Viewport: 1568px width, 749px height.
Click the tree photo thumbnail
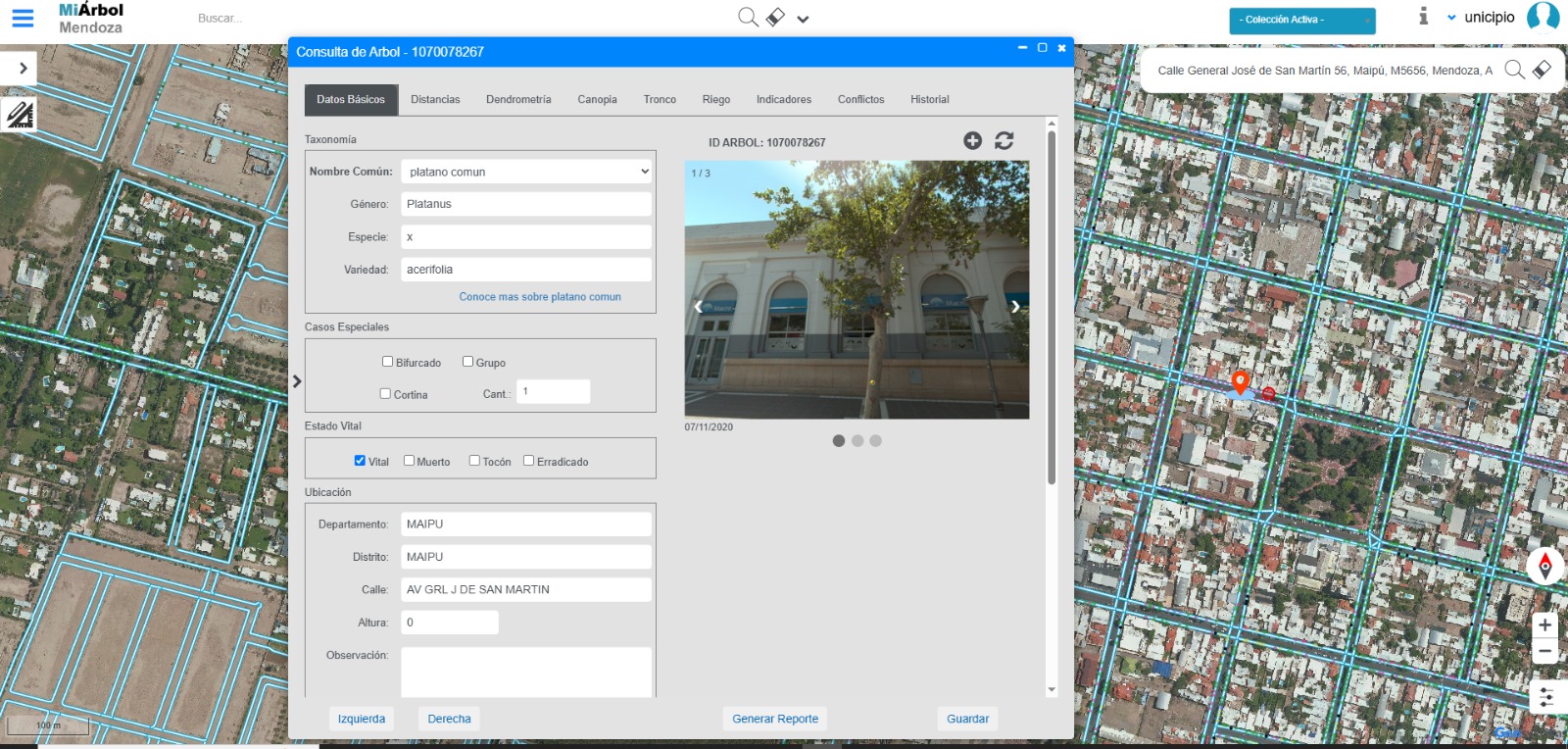coord(857,290)
